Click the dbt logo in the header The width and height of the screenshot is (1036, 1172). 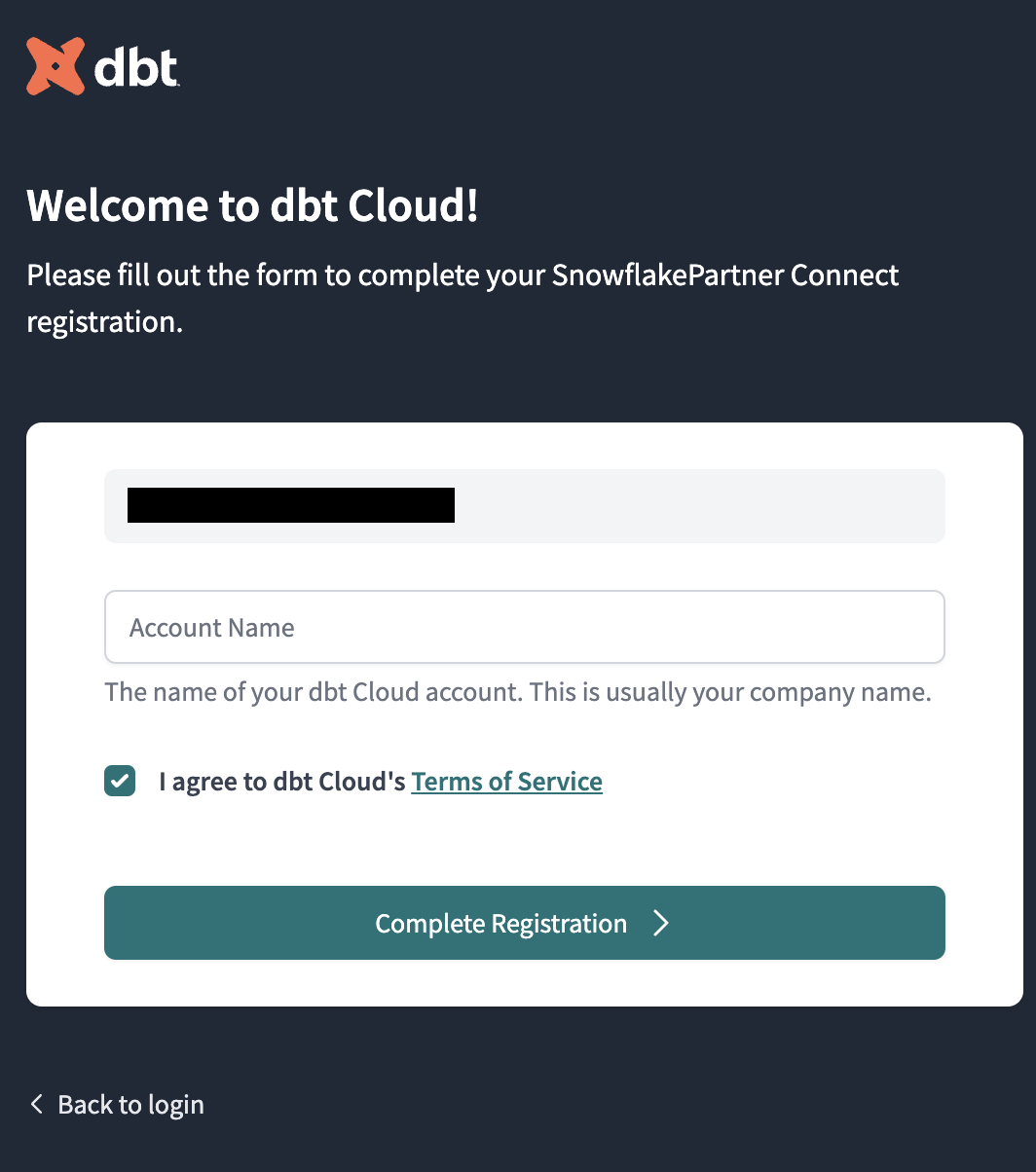click(102, 65)
